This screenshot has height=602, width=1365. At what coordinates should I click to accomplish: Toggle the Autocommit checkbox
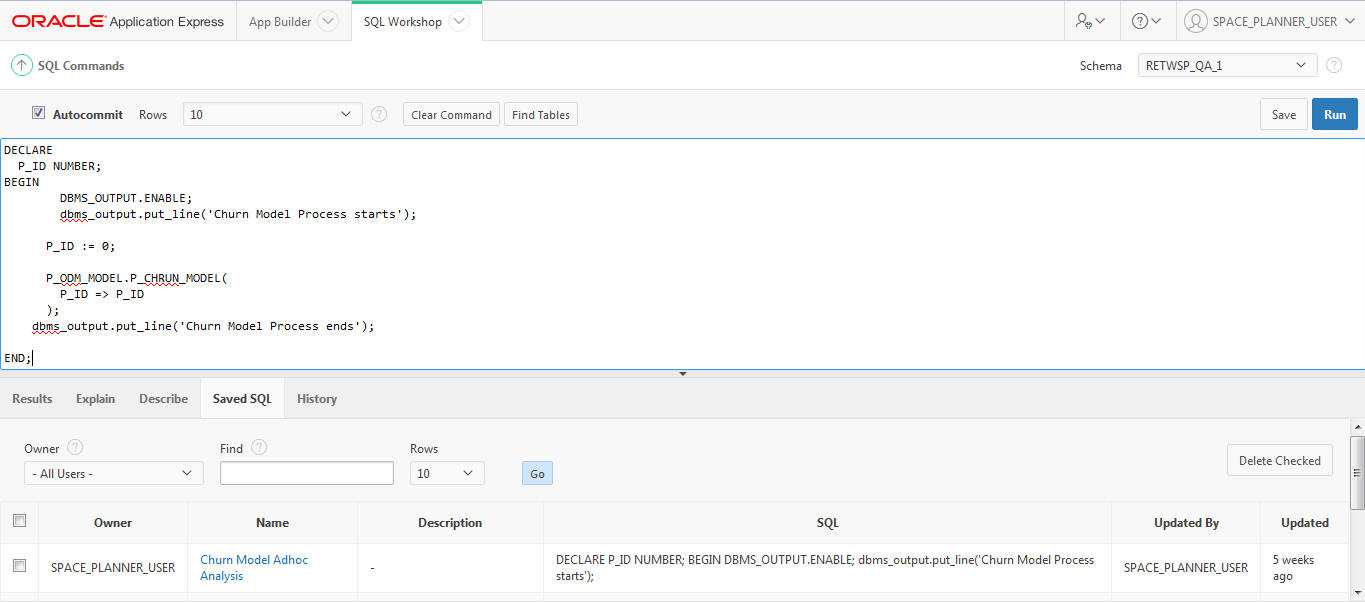tap(39, 113)
